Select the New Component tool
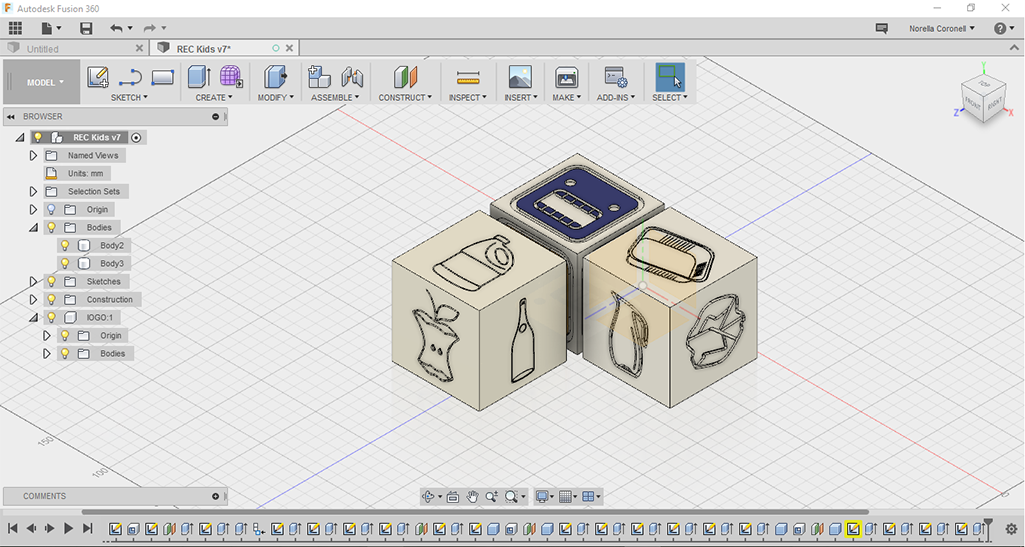Image resolution: width=1025 pixels, height=547 pixels. 319,76
